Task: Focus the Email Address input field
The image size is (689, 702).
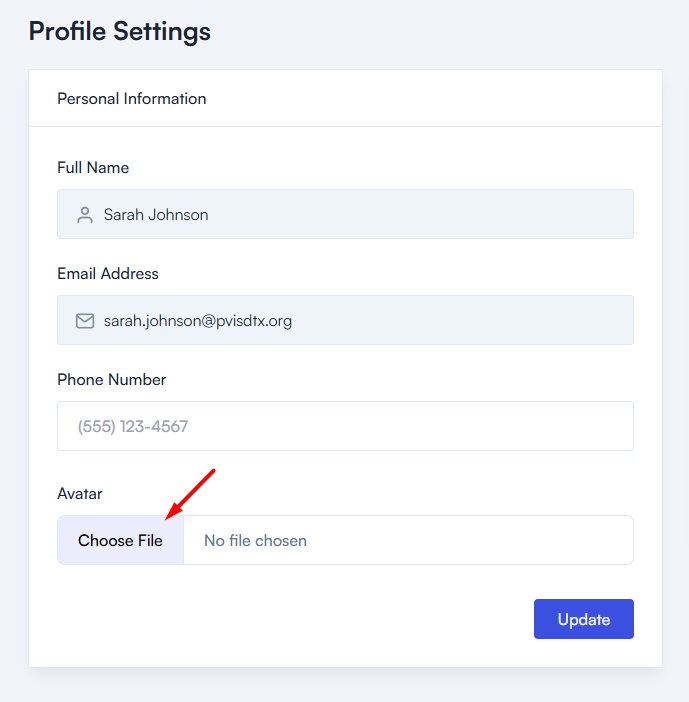Action: pos(400,321)
